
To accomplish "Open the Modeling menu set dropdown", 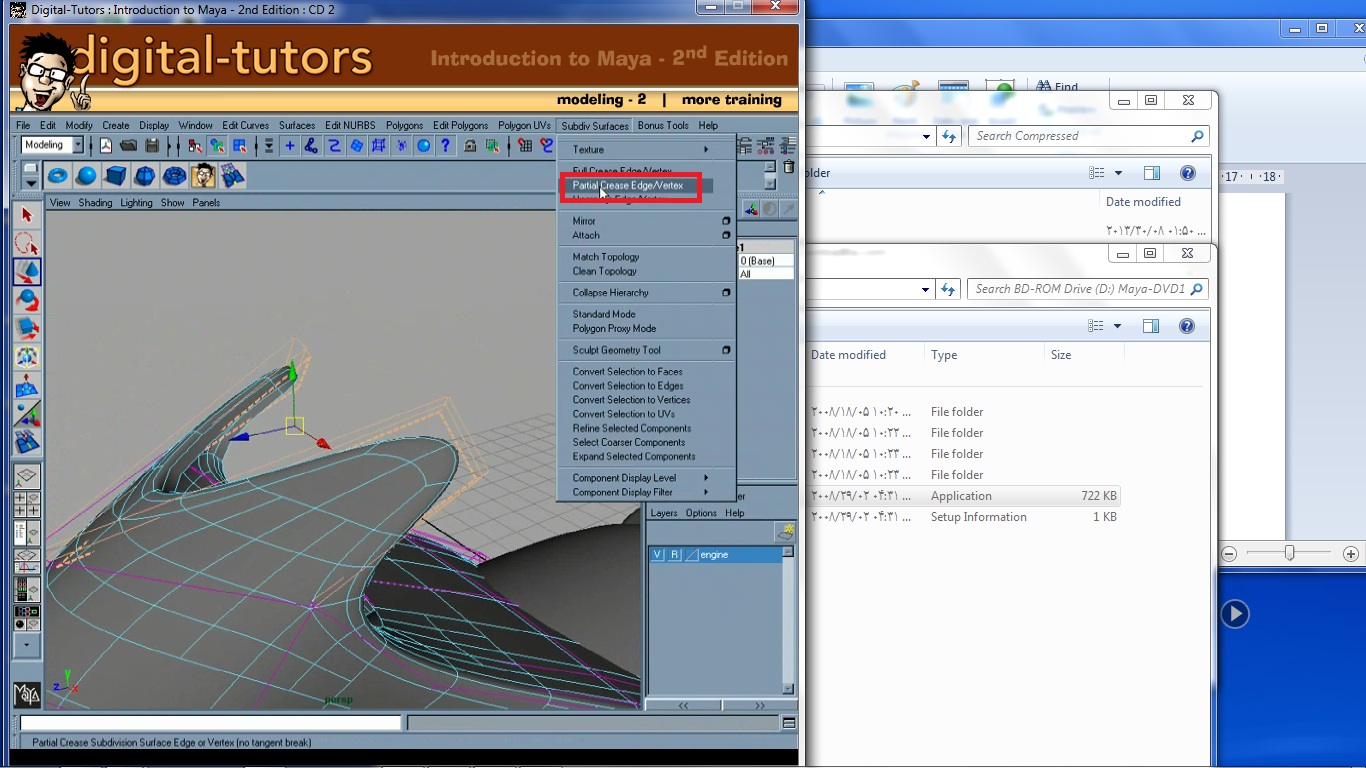I will click(78, 145).
